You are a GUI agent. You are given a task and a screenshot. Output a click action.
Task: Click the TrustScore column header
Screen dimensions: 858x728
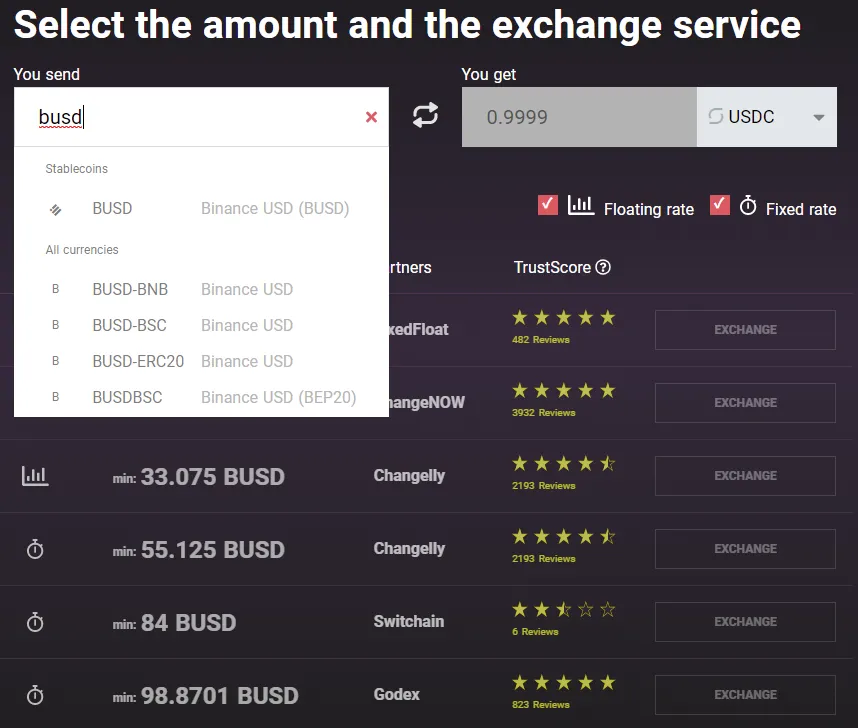(x=552, y=268)
